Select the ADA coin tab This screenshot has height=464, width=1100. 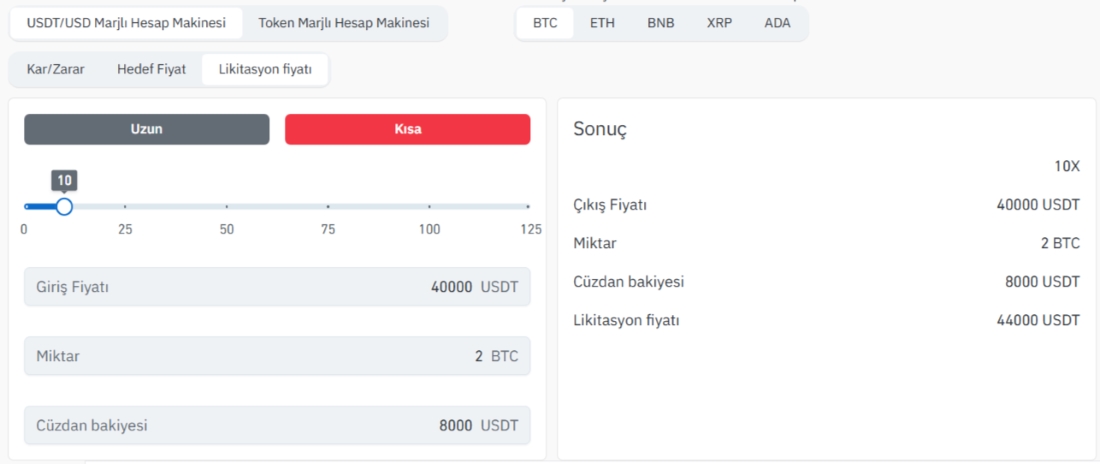pyautogui.click(x=777, y=23)
